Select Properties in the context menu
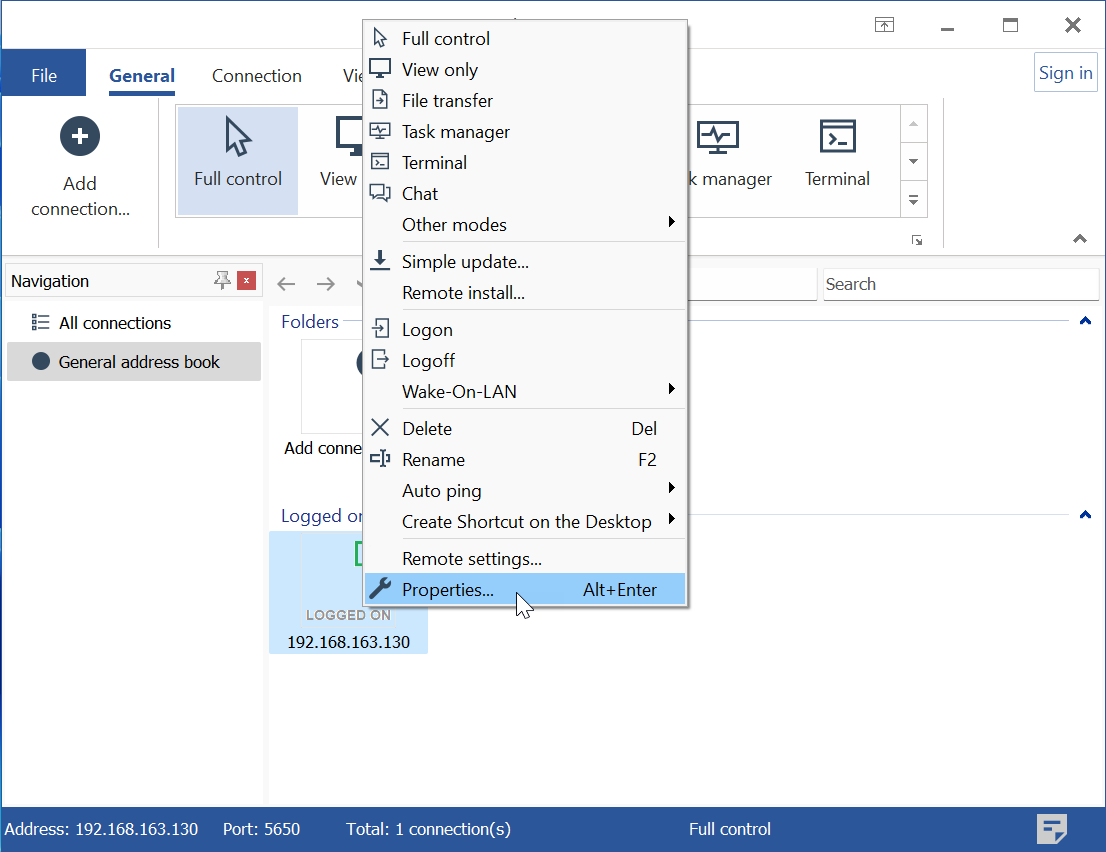 (448, 590)
